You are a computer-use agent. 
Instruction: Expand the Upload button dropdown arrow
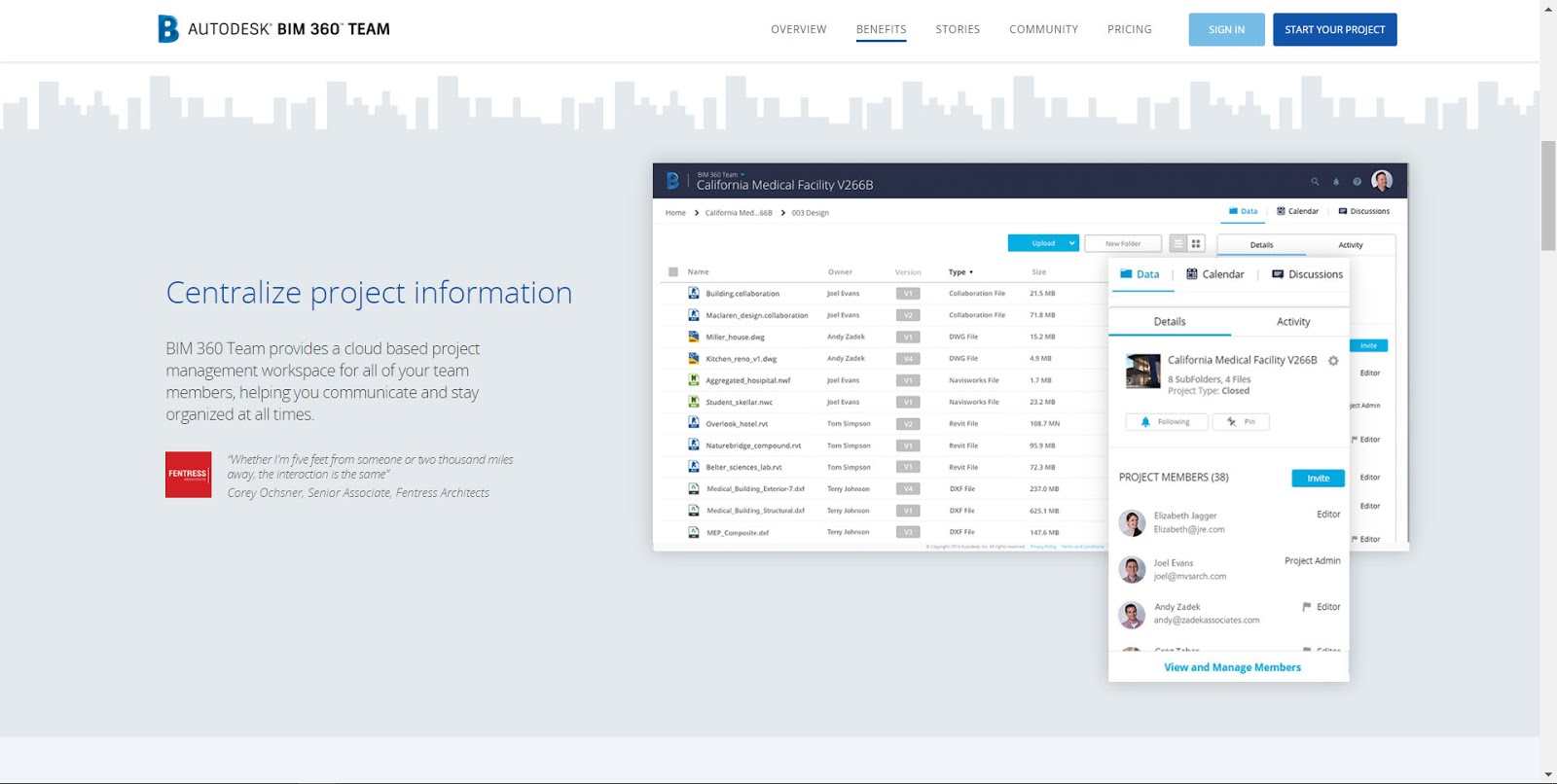(1071, 243)
